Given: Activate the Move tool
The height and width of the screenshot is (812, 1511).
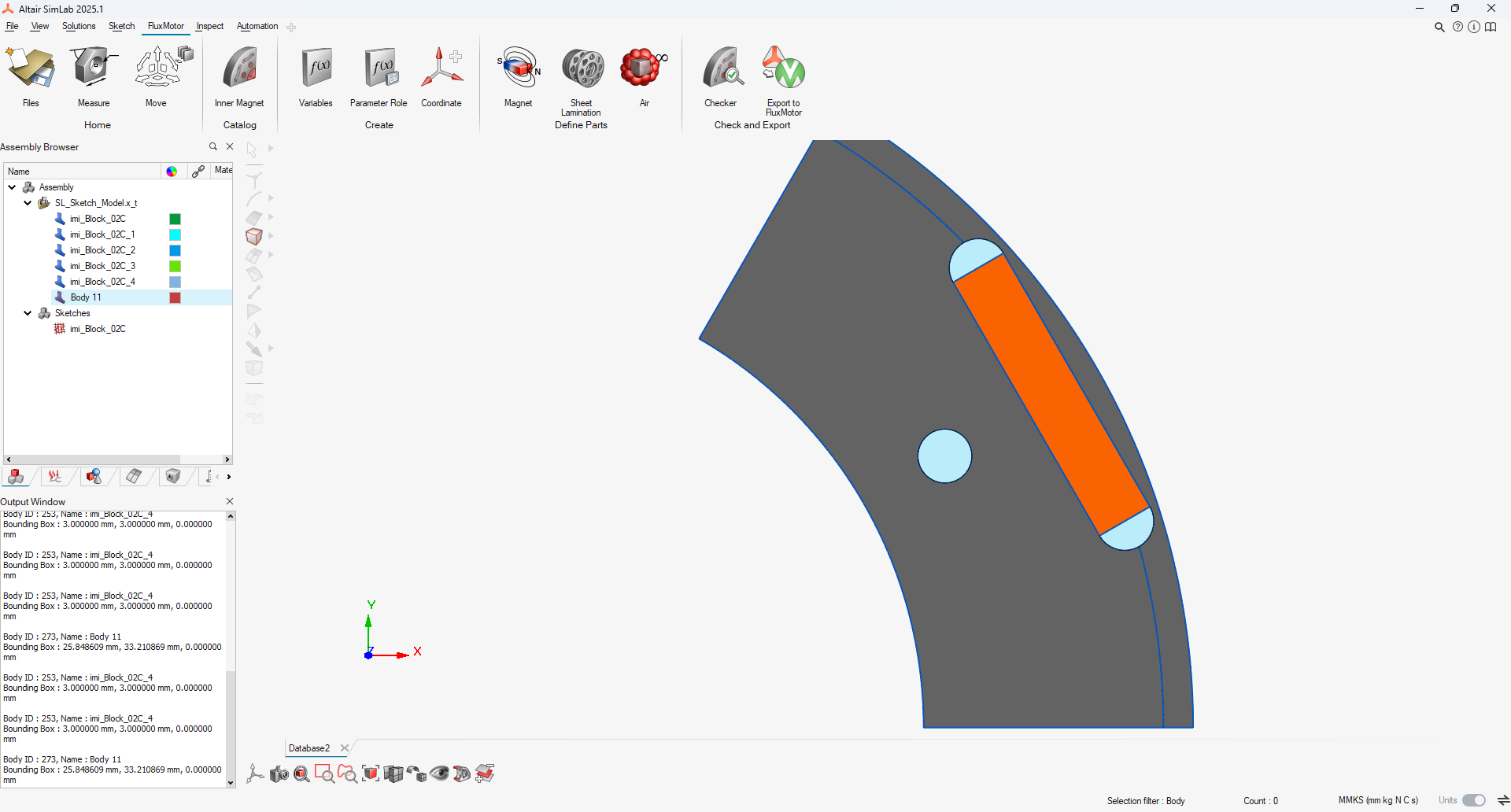Looking at the screenshot, I should pyautogui.click(x=156, y=76).
